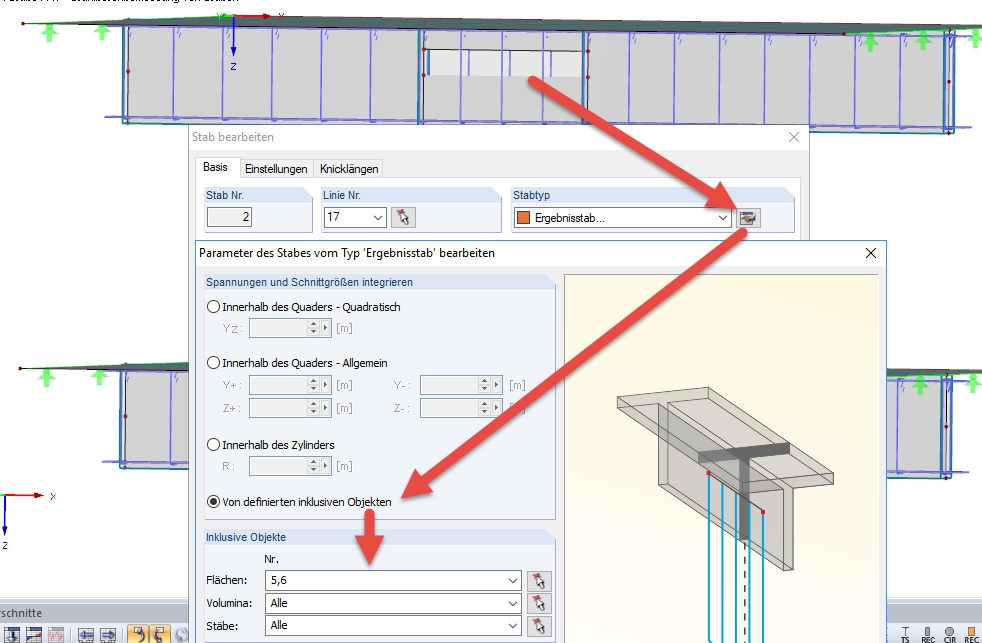Screen dimensions: 982x643
Task: Switch to the Basis tab
Action: click(x=215, y=167)
